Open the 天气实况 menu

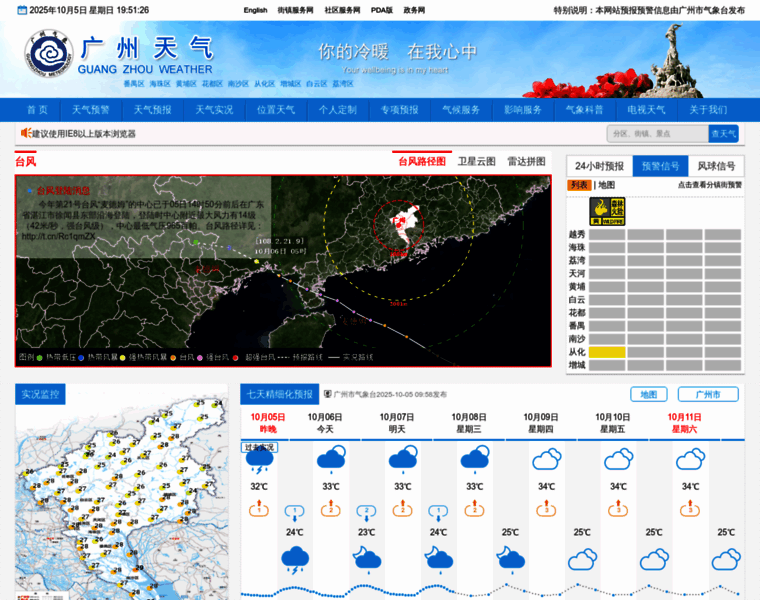coord(214,110)
